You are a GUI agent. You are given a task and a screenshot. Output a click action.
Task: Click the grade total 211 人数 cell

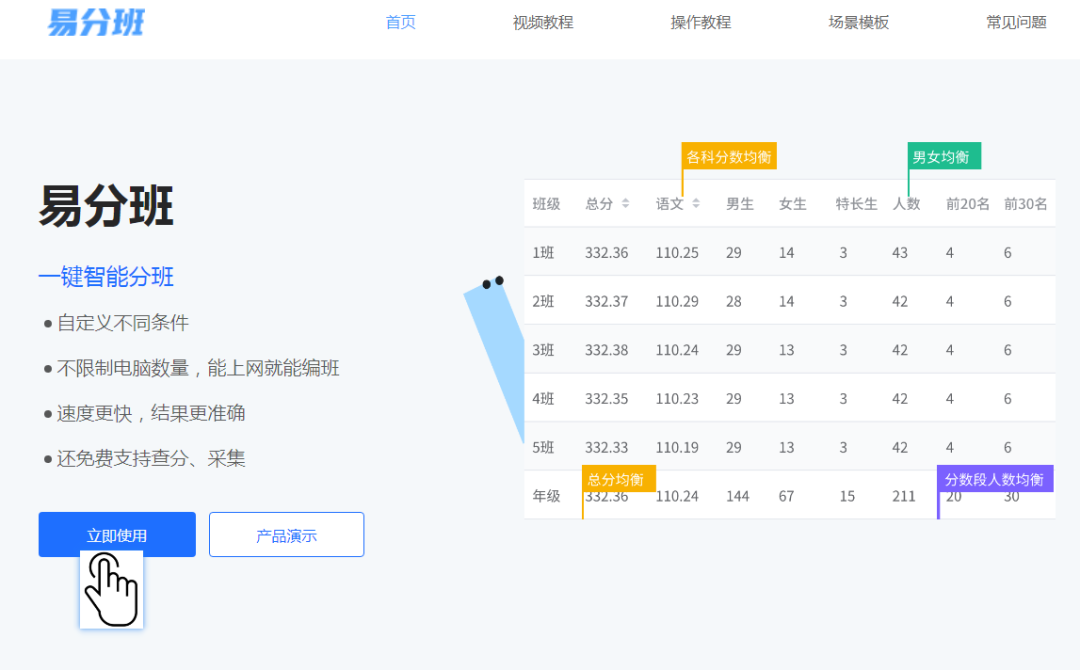tap(904, 496)
